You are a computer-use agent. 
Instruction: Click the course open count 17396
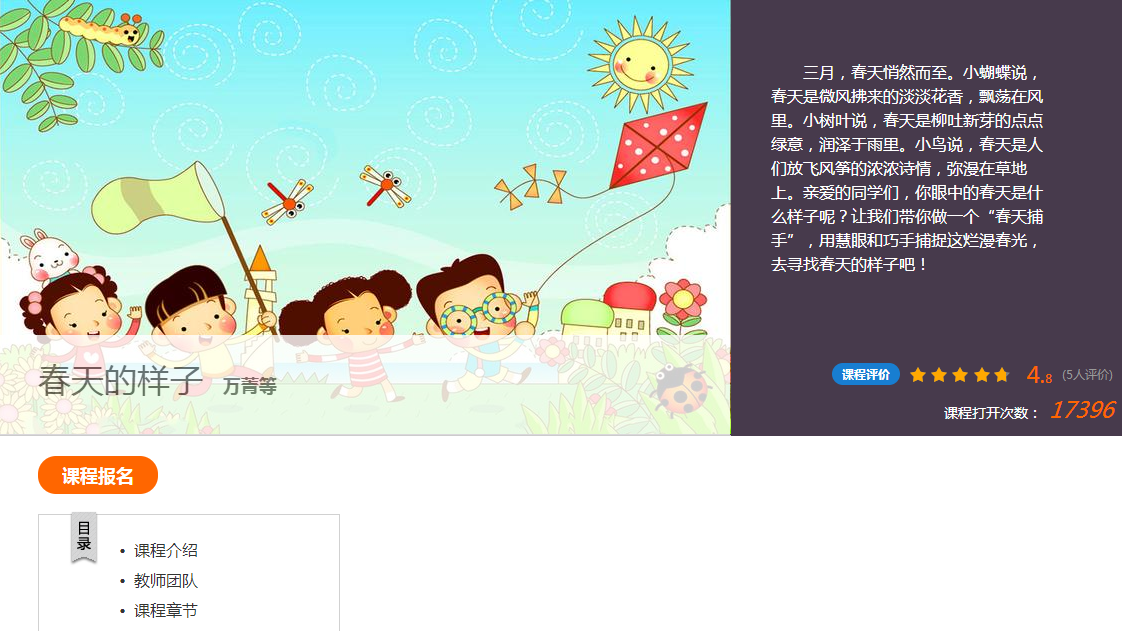click(1081, 410)
